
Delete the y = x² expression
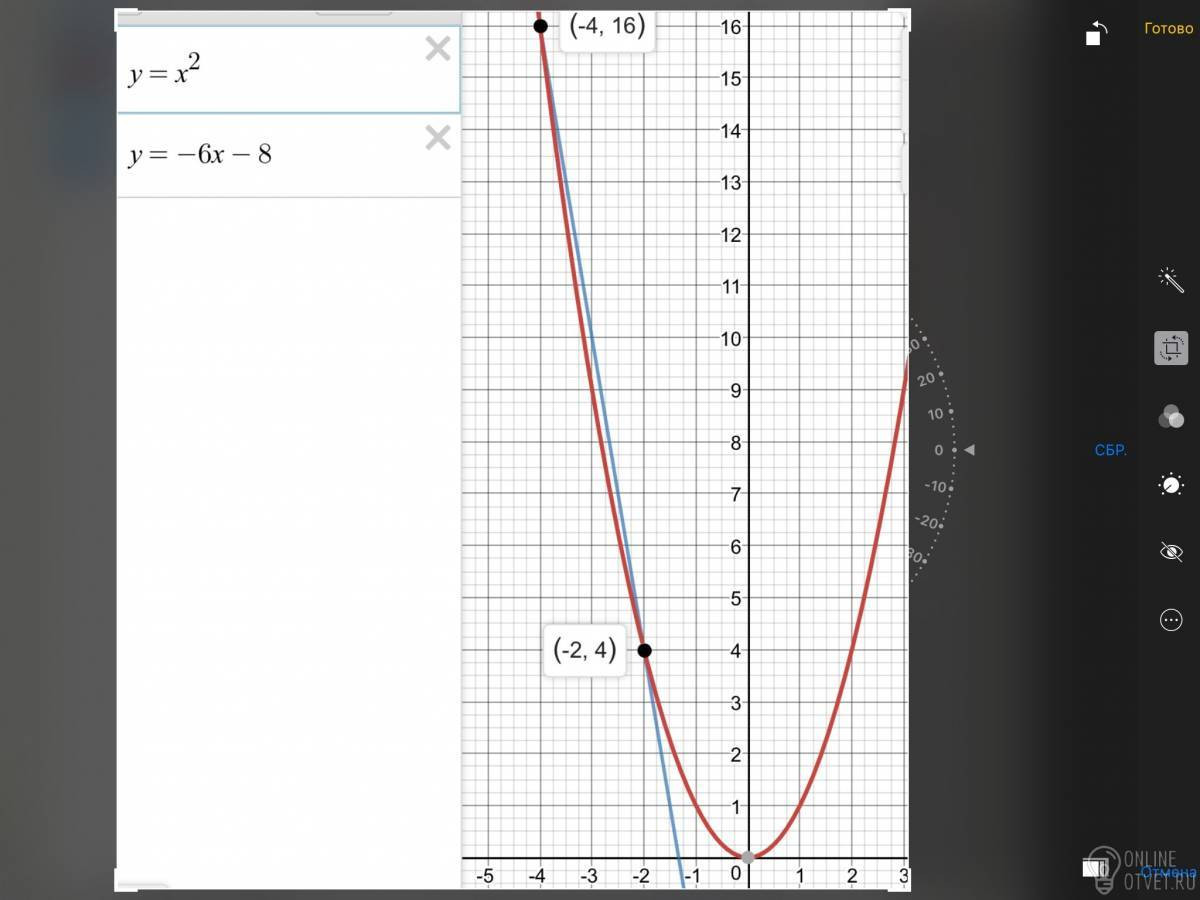click(438, 48)
